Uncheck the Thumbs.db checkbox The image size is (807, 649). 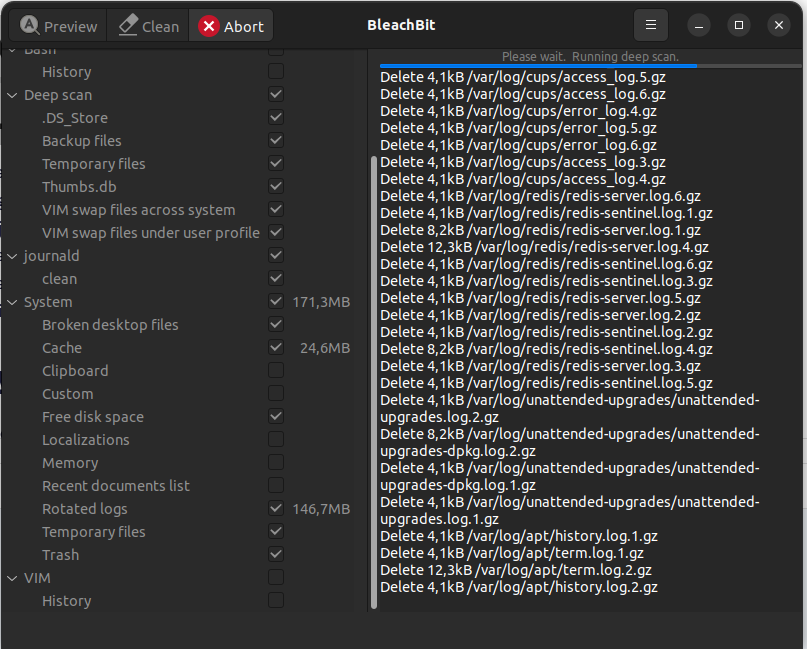click(x=276, y=187)
